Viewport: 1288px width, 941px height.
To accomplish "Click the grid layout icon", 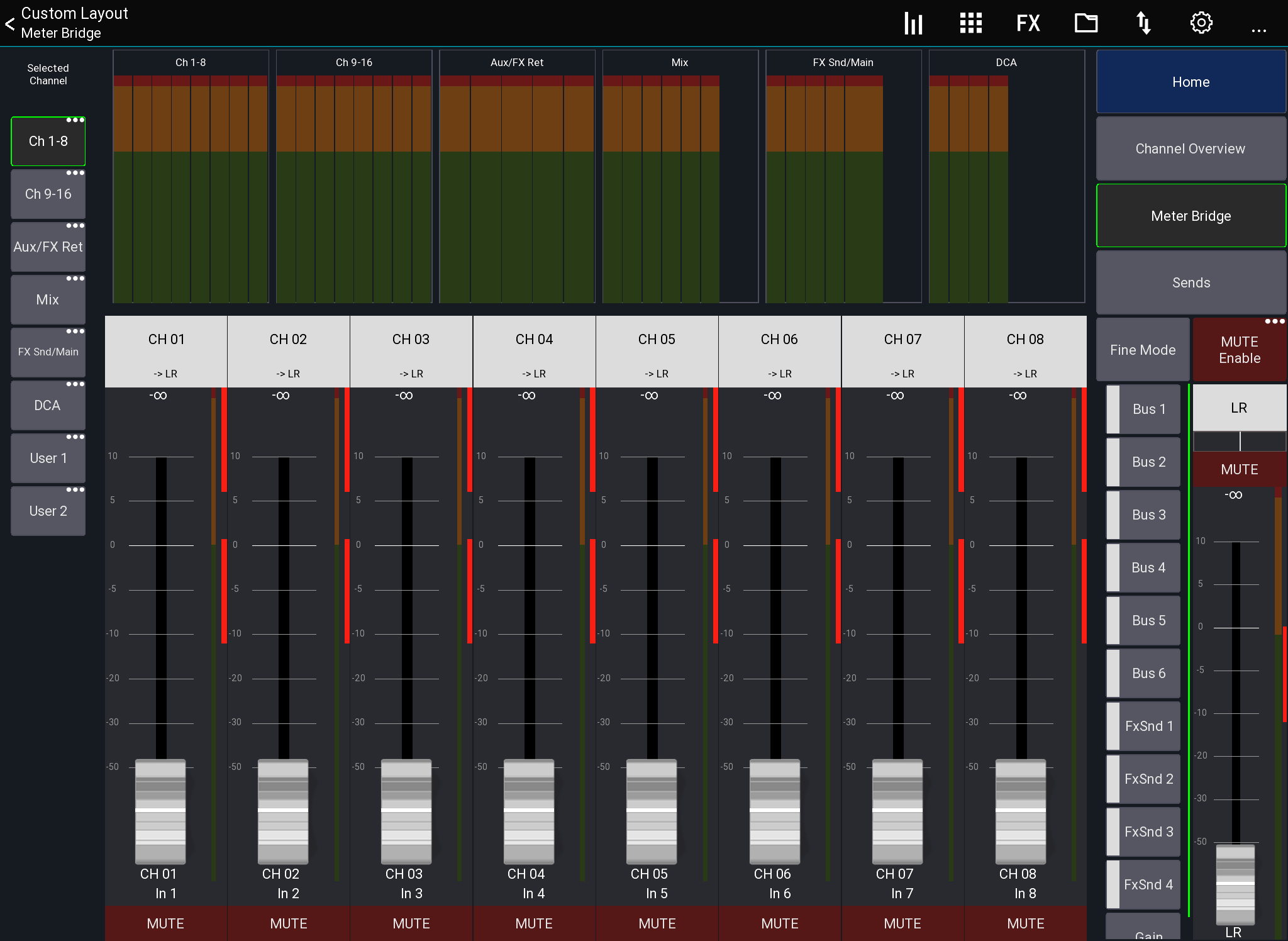I will 970,23.
